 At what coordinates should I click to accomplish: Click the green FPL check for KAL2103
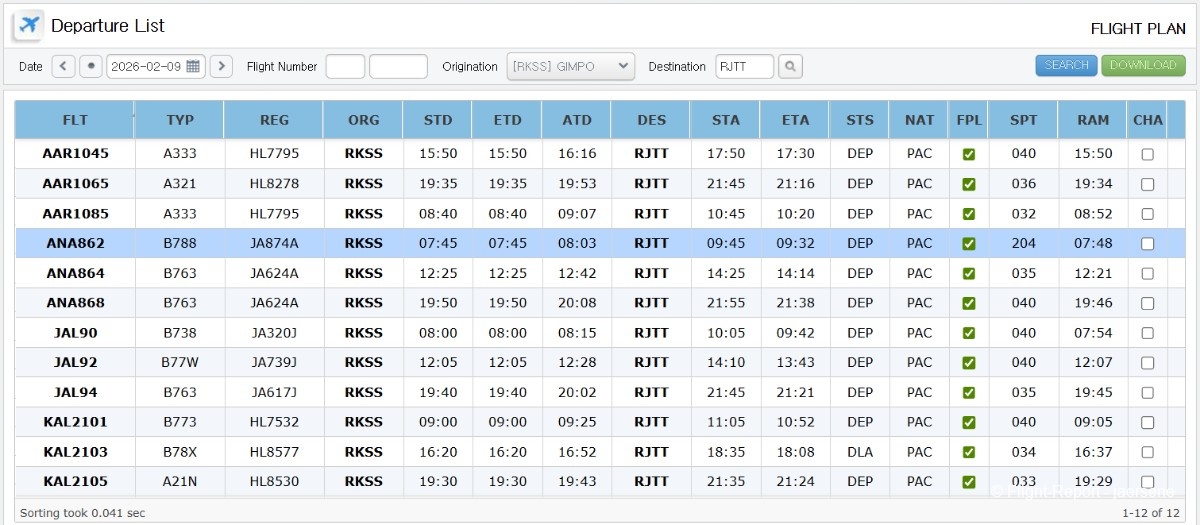point(968,452)
